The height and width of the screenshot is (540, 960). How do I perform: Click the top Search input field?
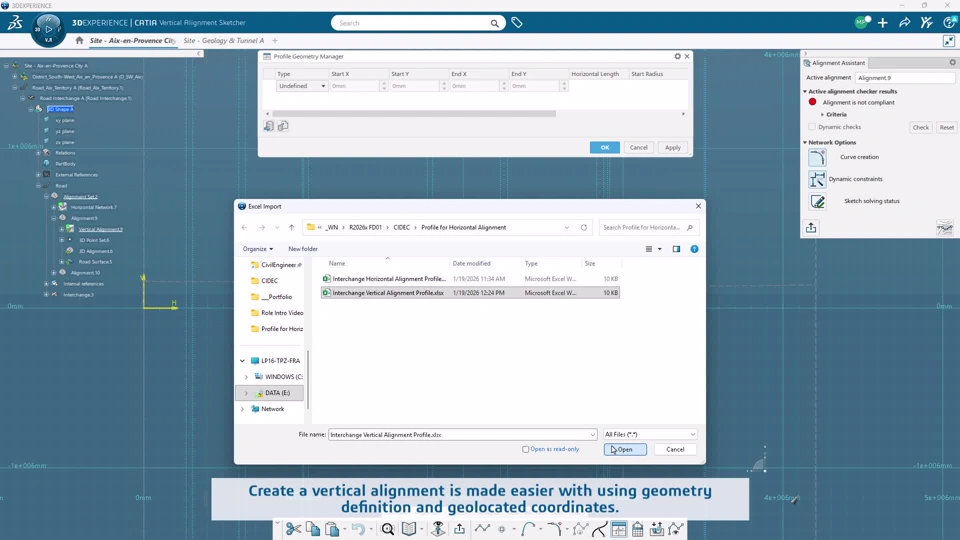coord(413,23)
